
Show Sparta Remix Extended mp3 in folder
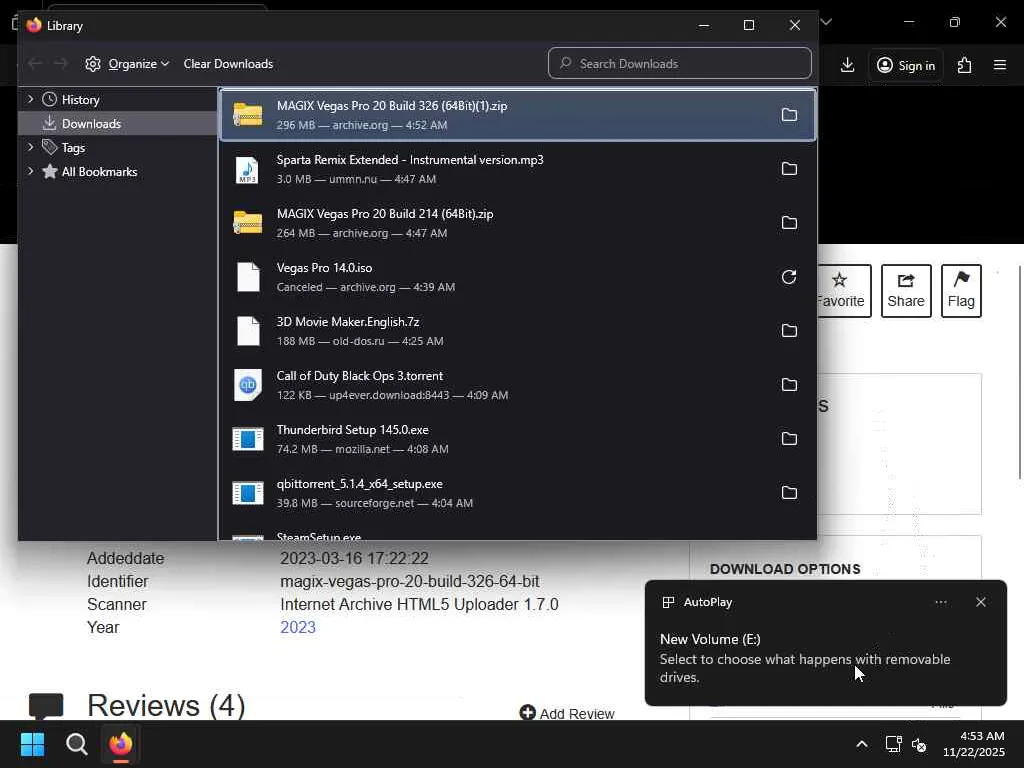[x=789, y=169]
